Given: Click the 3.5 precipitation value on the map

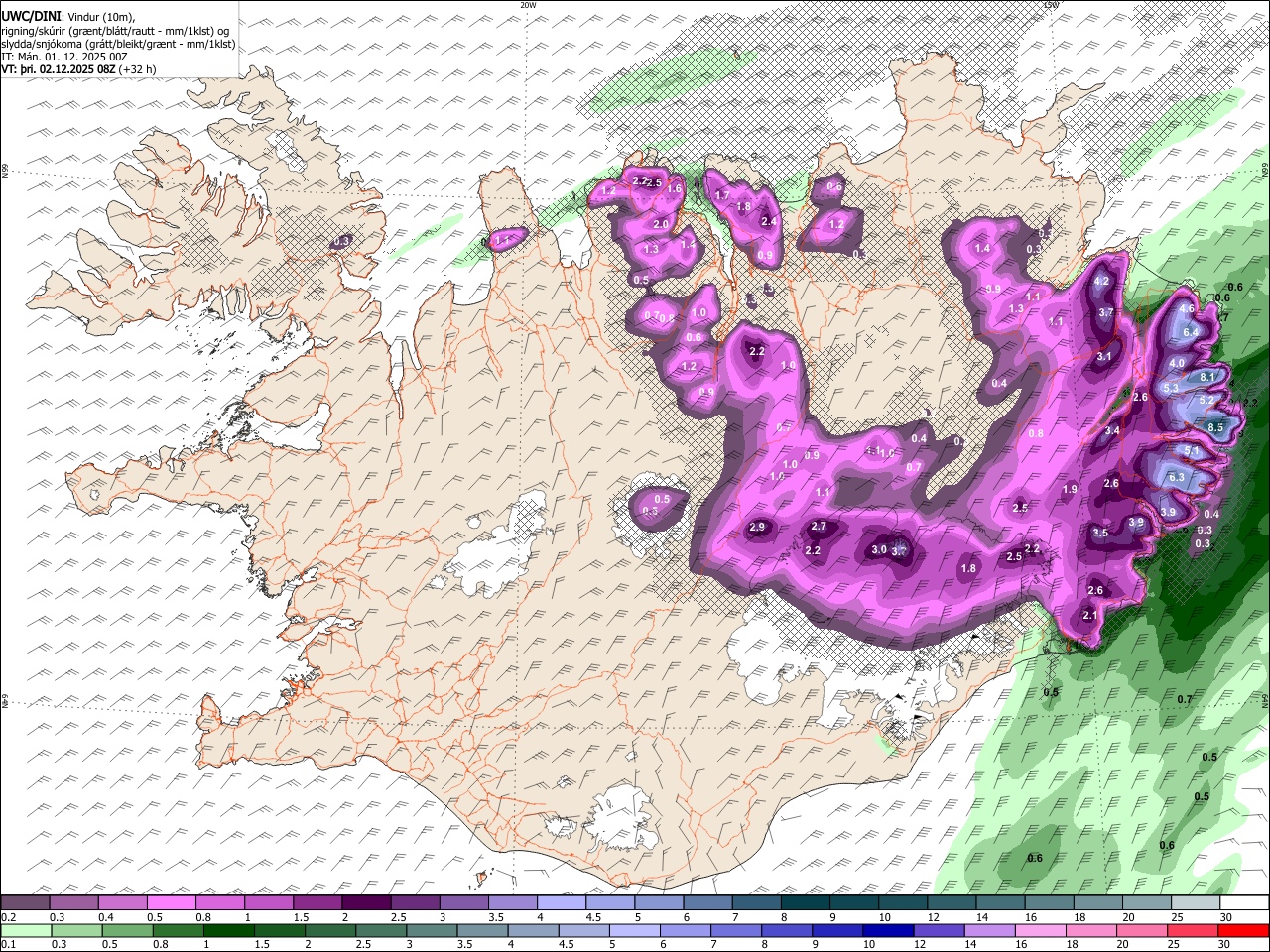Looking at the screenshot, I should [1100, 533].
